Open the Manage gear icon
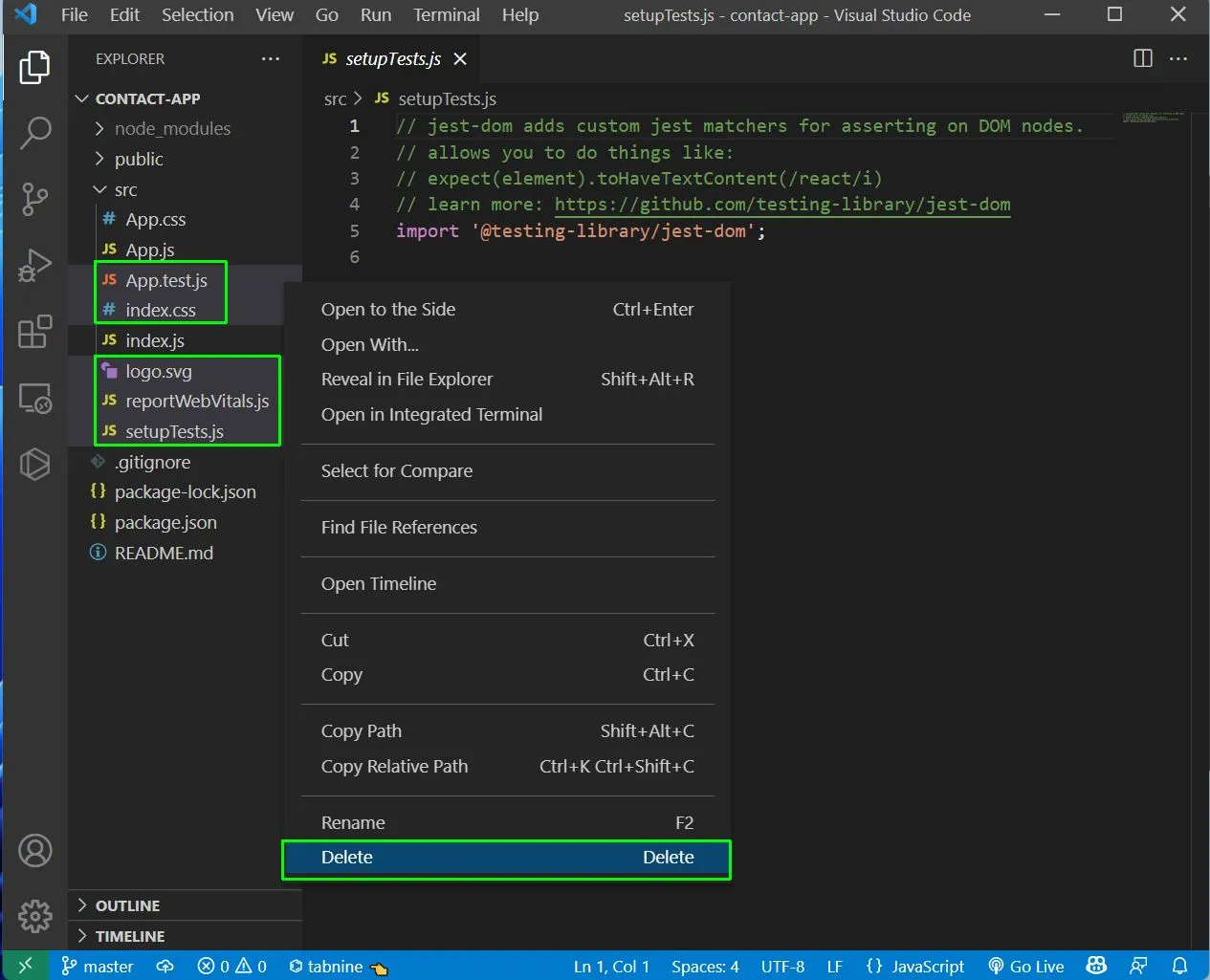The width and height of the screenshot is (1210, 980). coord(35,916)
